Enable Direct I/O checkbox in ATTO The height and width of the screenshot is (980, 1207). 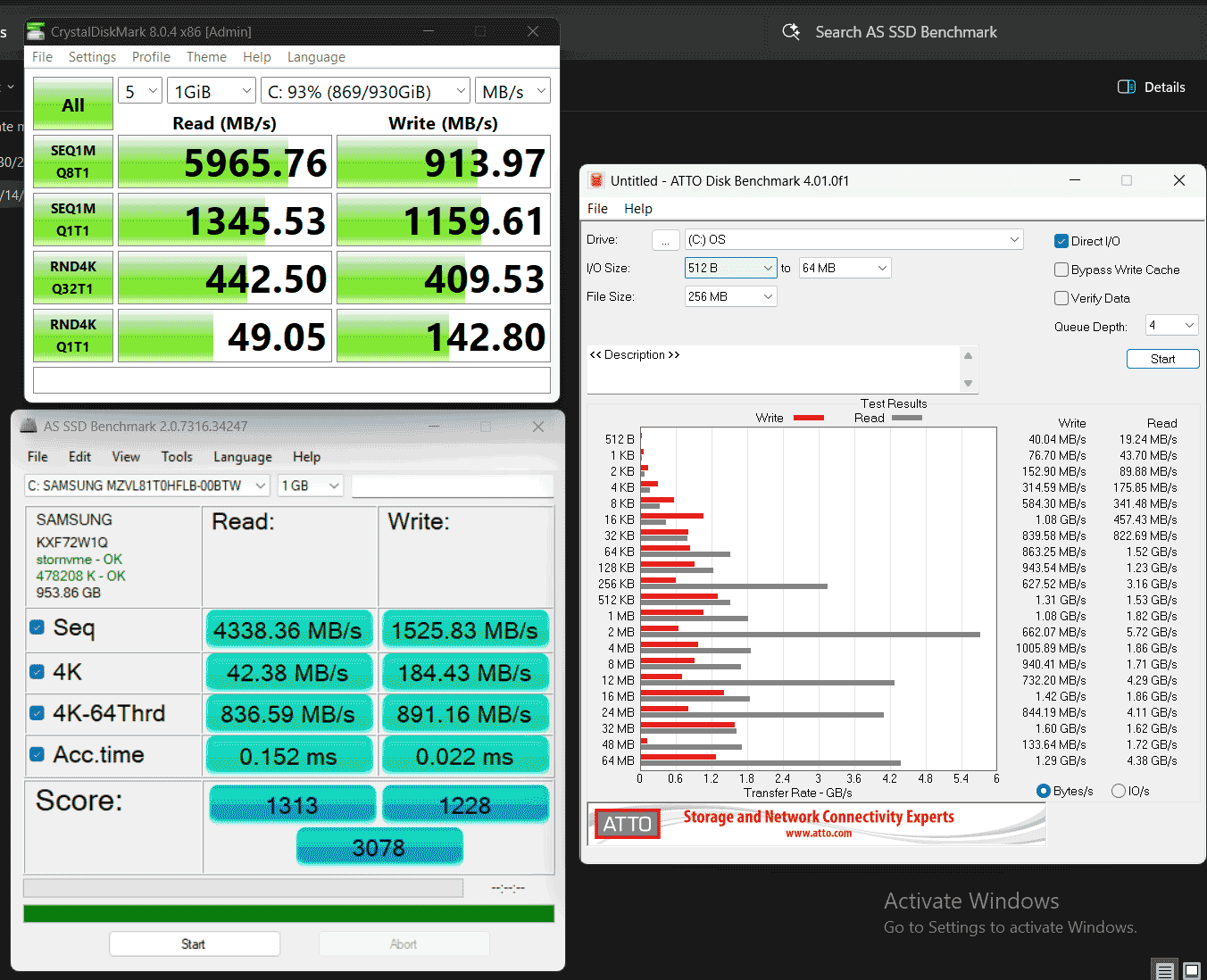(1061, 241)
